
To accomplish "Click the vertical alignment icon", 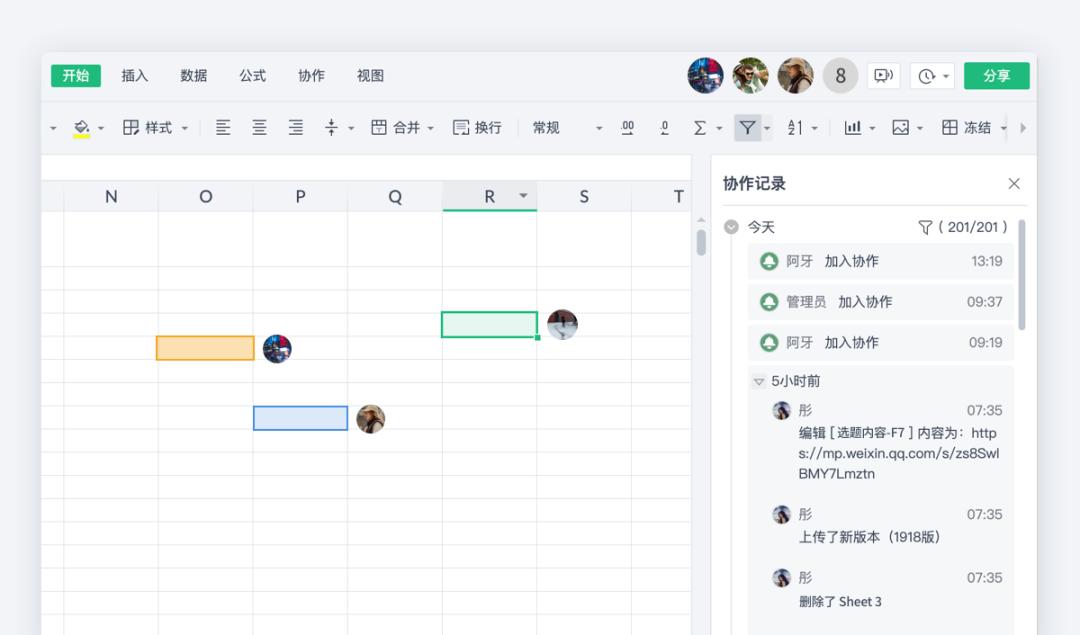I will click(x=331, y=127).
